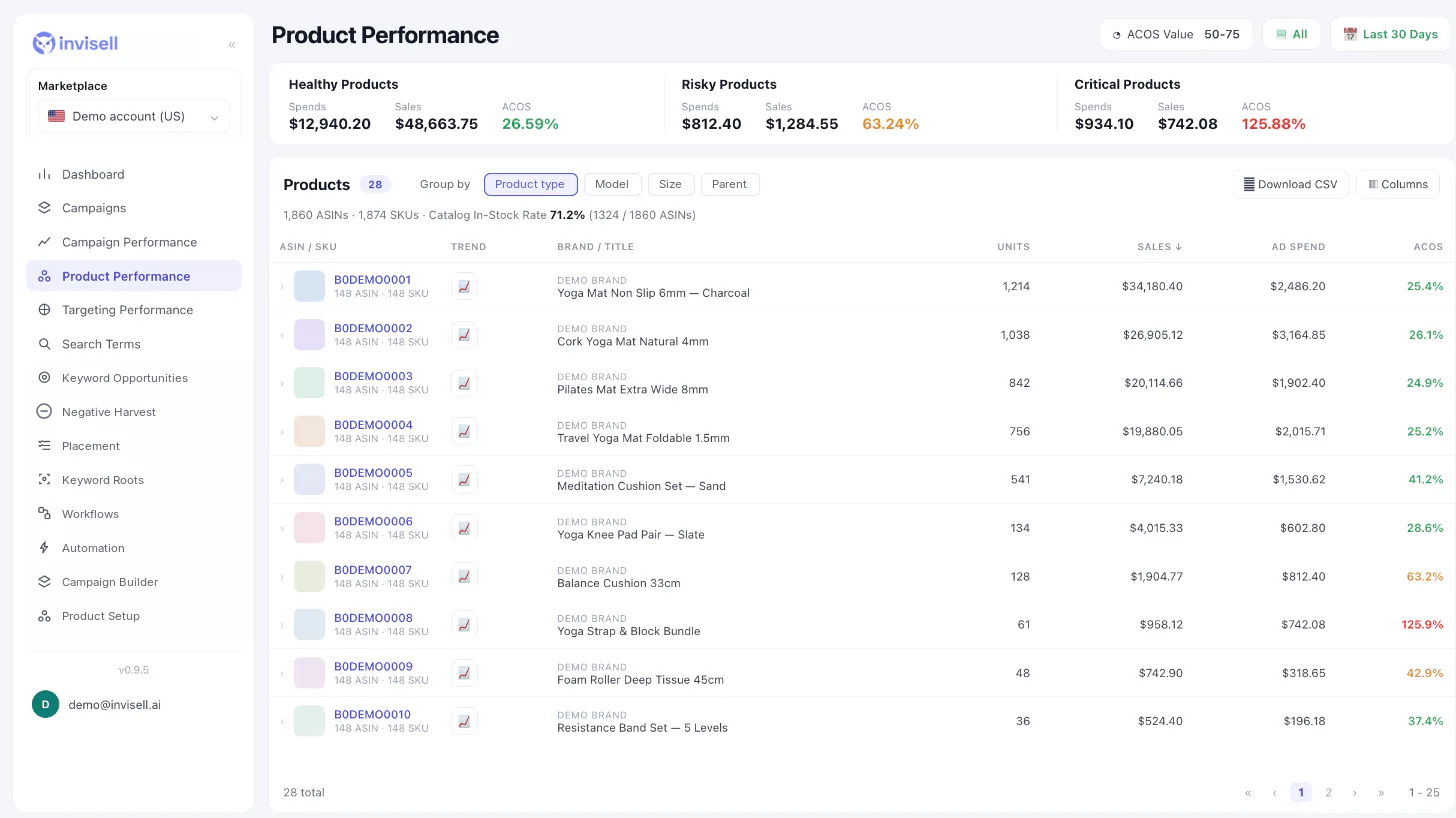
Task: Download the products CSV
Action: pyautogui.click(x=1290, y=184)
